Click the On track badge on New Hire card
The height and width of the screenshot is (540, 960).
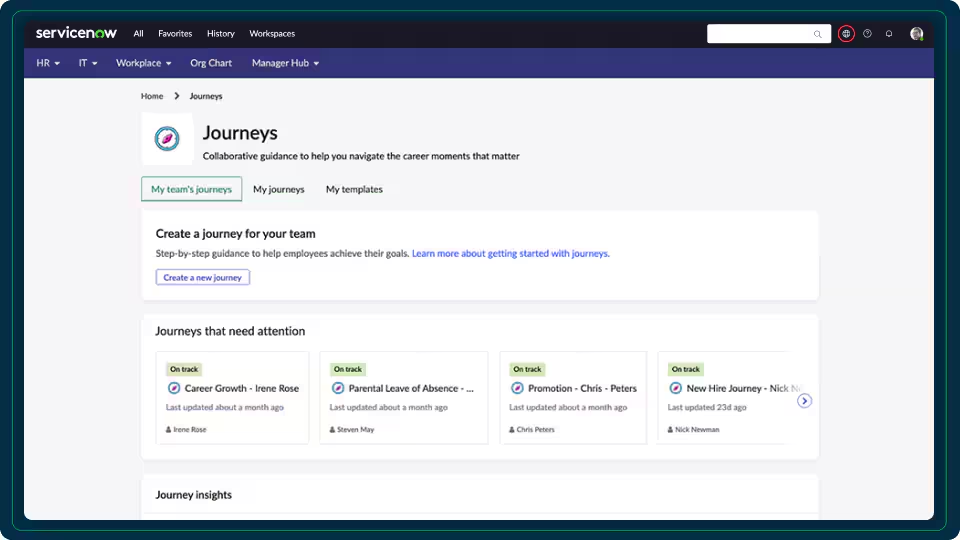coord(686,369)
